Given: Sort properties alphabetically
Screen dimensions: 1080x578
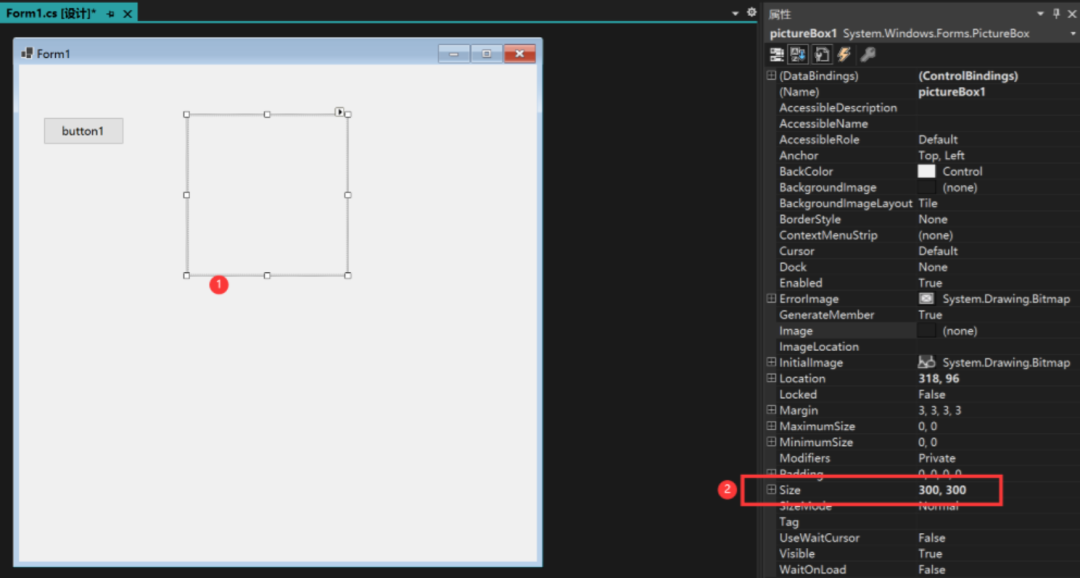Looking at the screenshot, I should click(799, 55).
